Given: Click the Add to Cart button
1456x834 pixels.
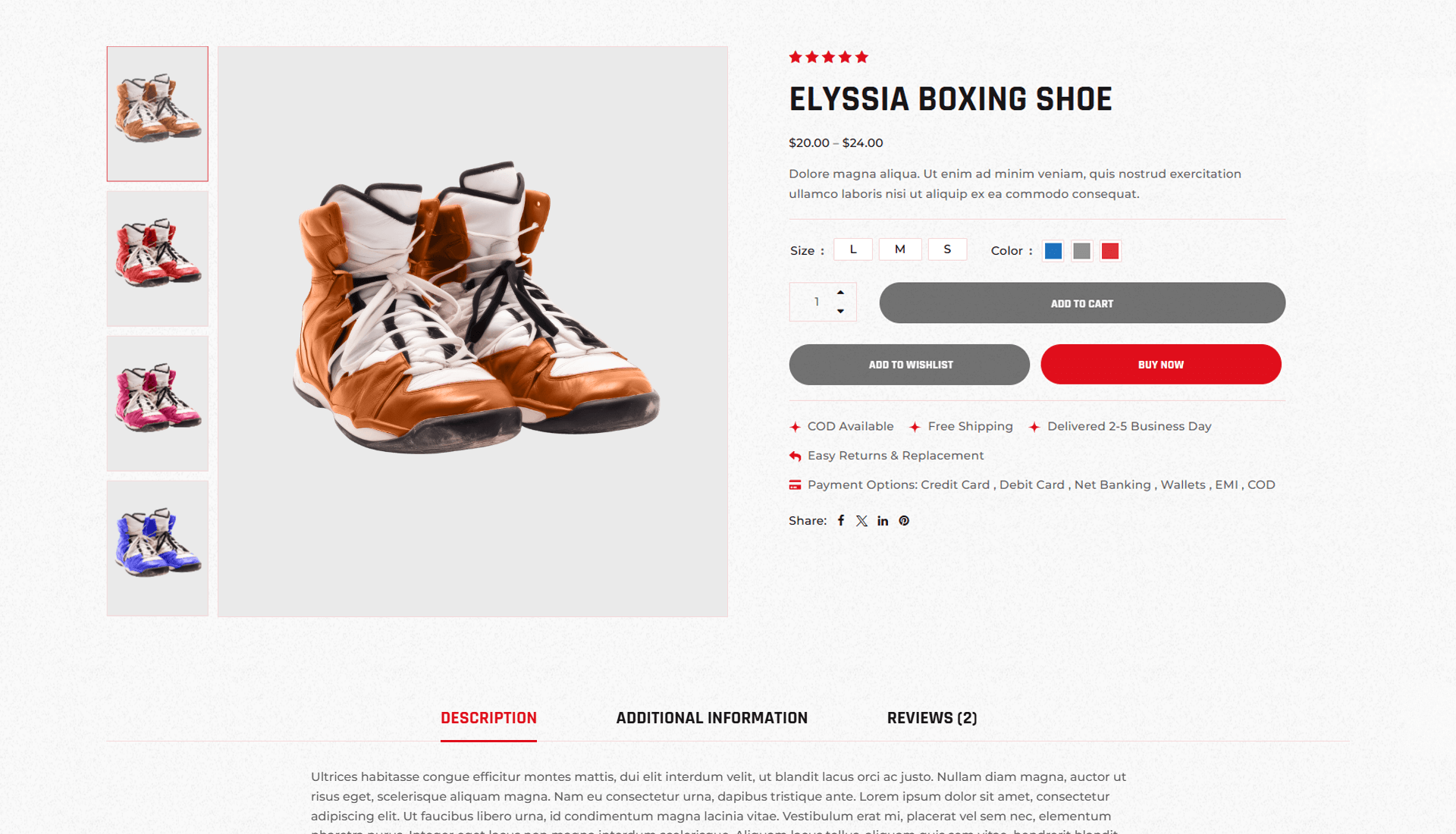Looking at the screenshot, I should tap(1082, 303).
